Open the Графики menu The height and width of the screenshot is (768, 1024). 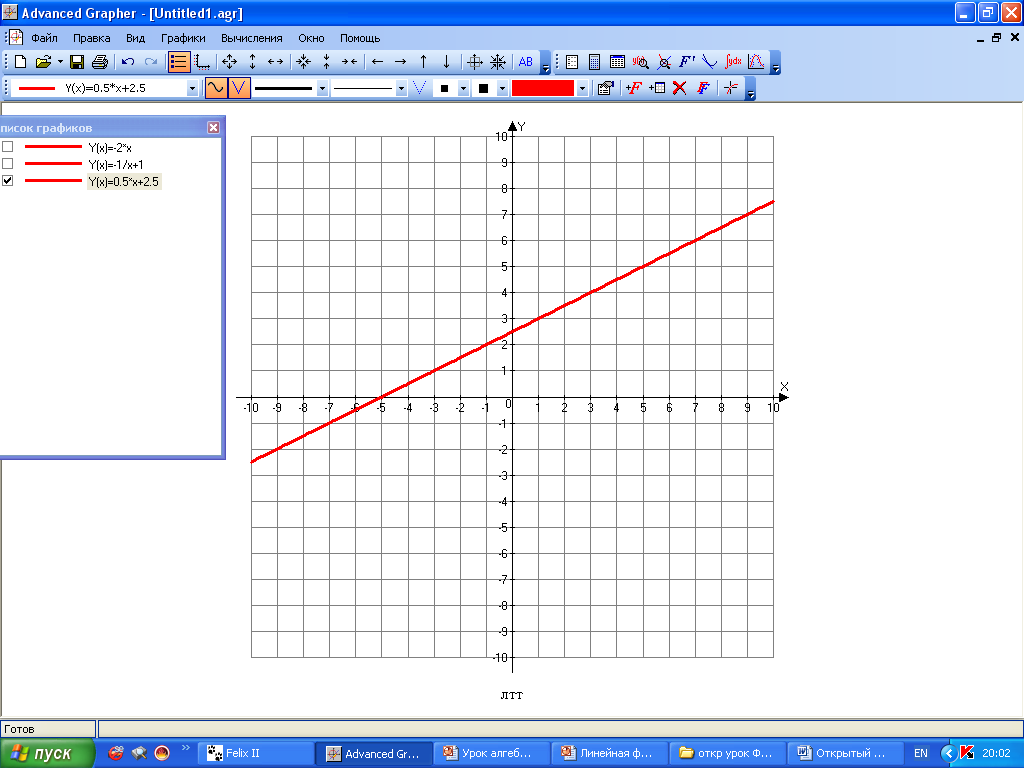tap(184, 38)
